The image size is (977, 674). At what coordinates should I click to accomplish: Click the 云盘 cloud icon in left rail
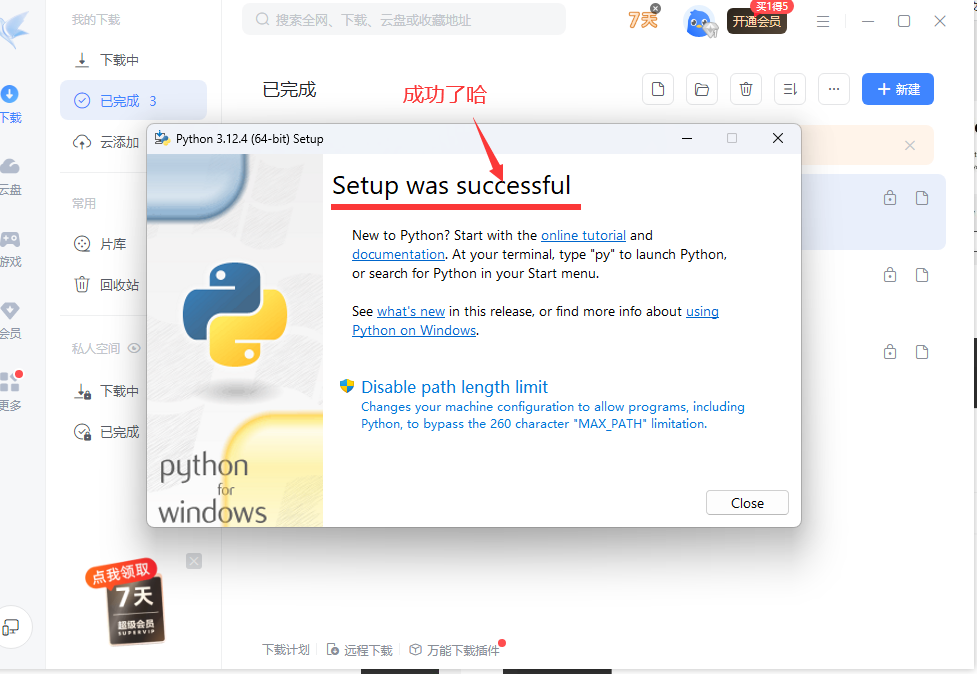tap(10, 177)
